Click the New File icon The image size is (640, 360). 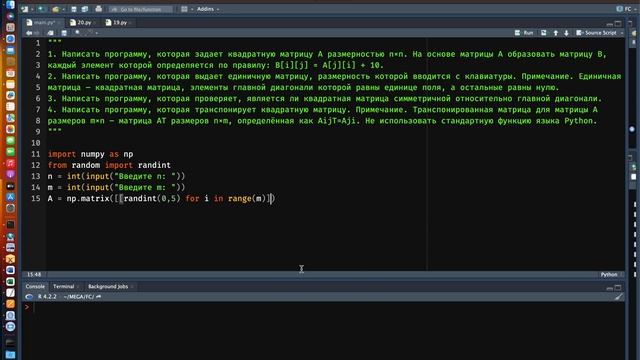click(x=24, y=9)
